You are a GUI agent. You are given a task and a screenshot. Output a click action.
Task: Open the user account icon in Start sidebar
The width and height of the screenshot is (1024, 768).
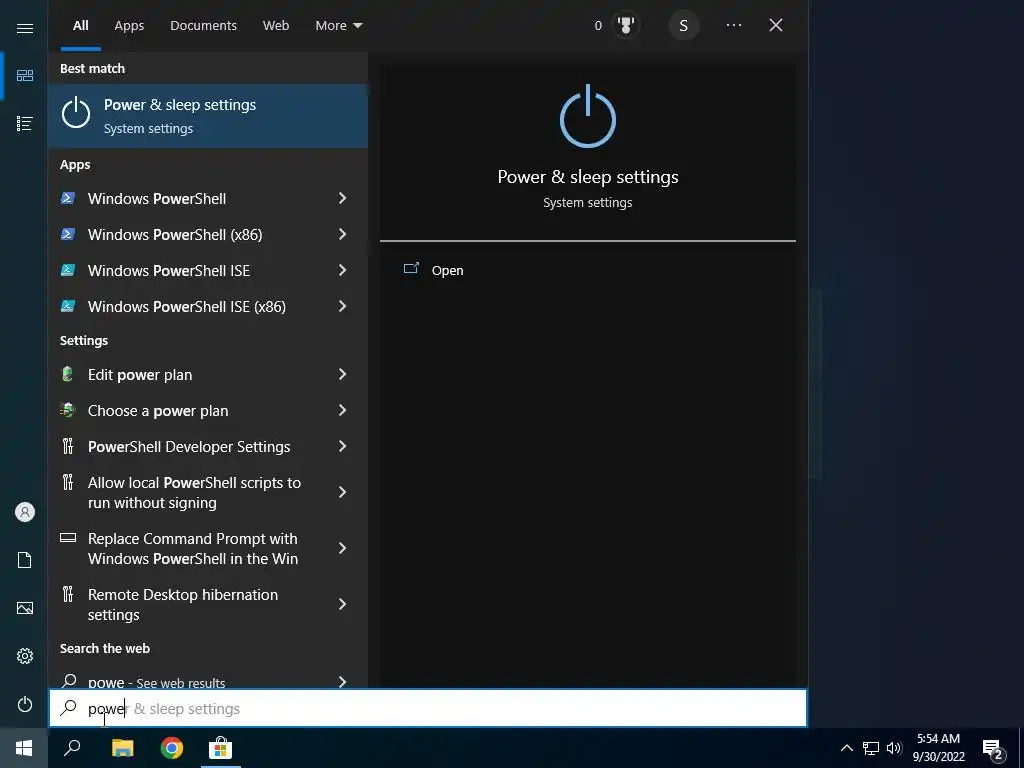coord(25,512)
